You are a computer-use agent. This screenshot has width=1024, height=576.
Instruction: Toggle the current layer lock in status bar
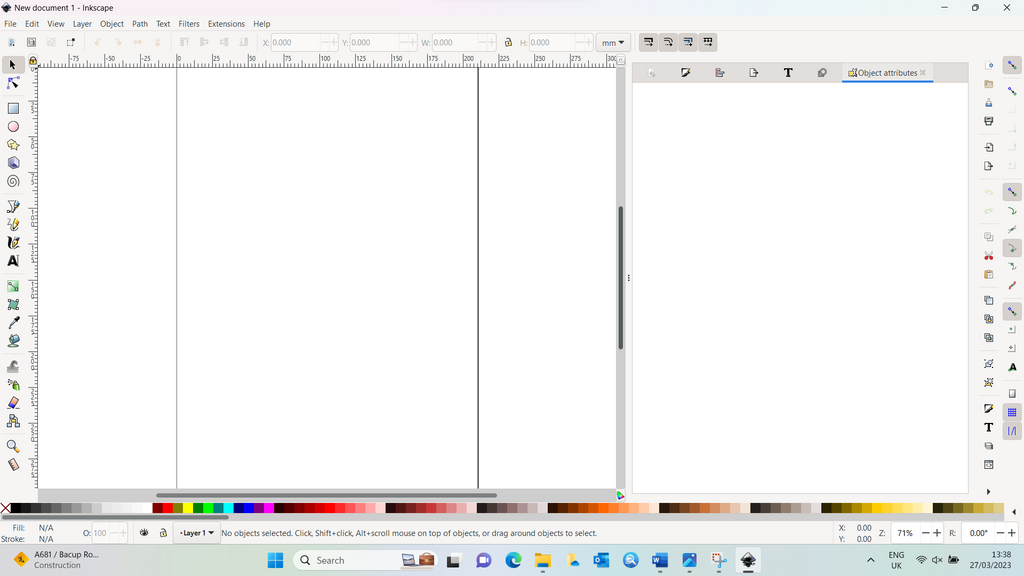[x=163, y=533]
